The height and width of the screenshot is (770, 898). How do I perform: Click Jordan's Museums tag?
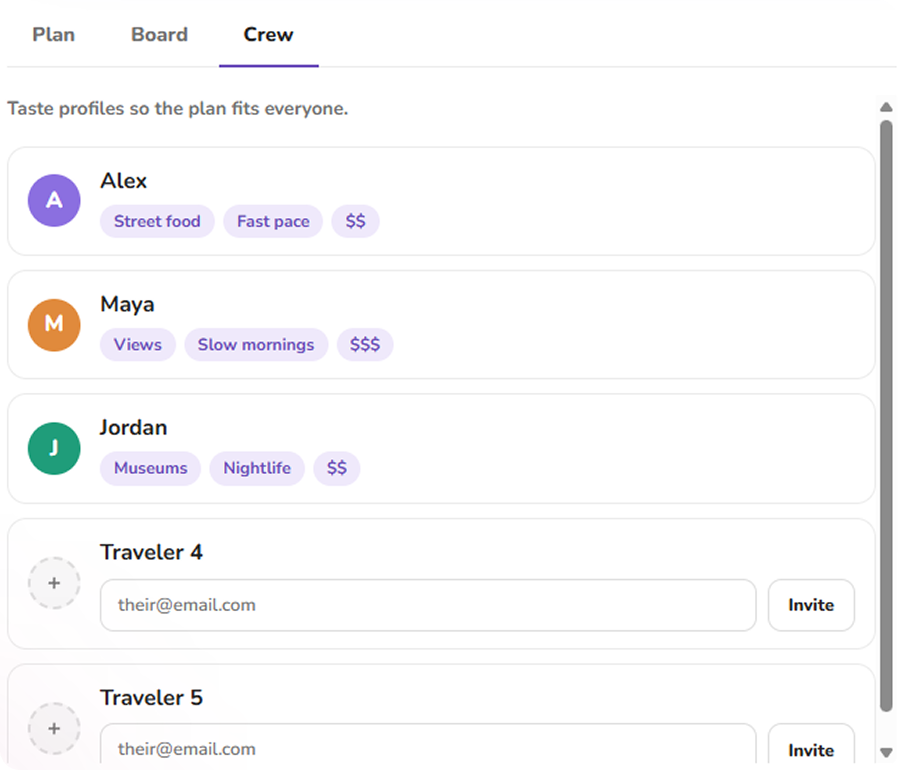click(151, 468)
